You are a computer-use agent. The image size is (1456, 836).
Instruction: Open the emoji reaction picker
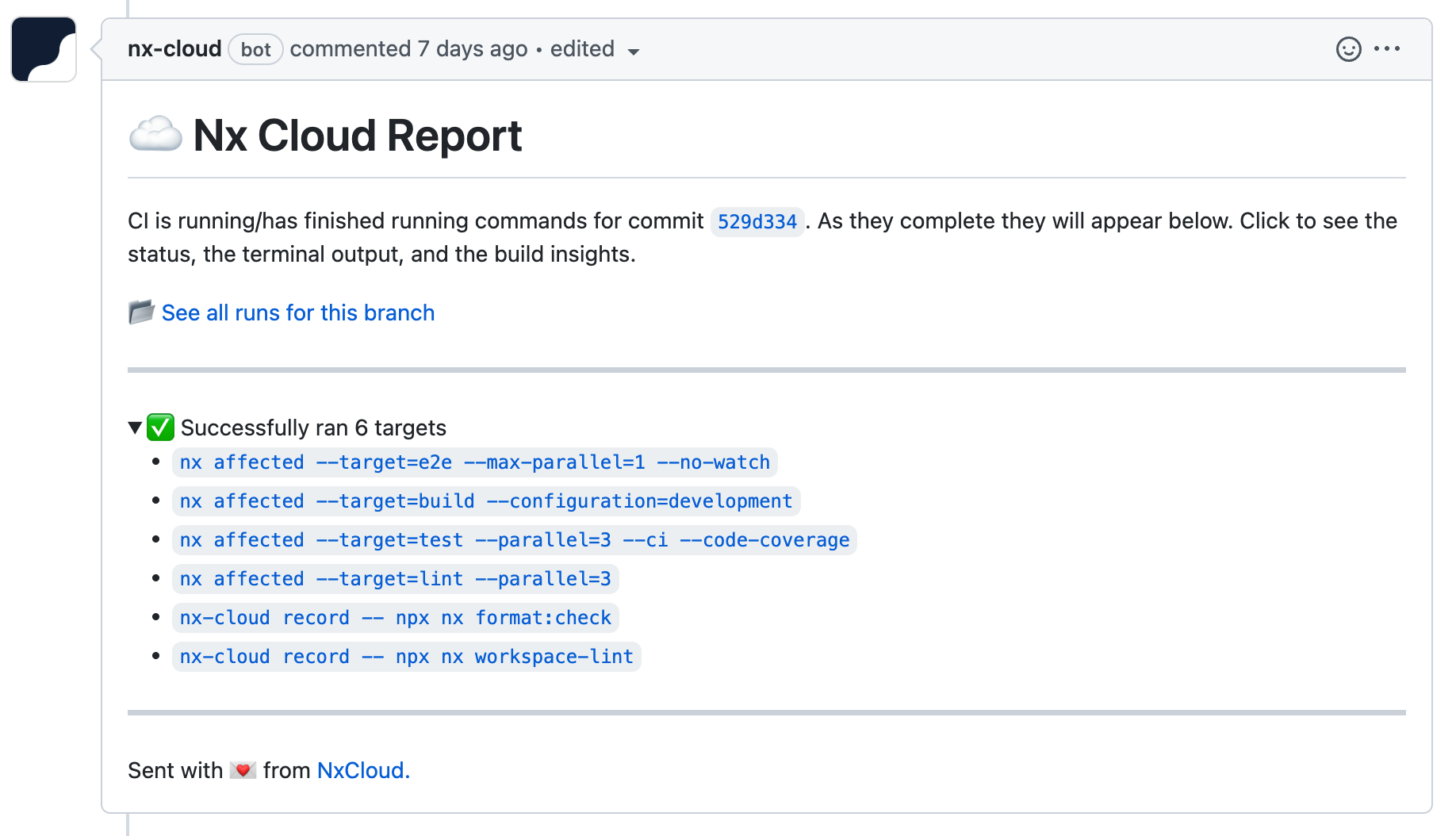click(x=1348, y=48)
